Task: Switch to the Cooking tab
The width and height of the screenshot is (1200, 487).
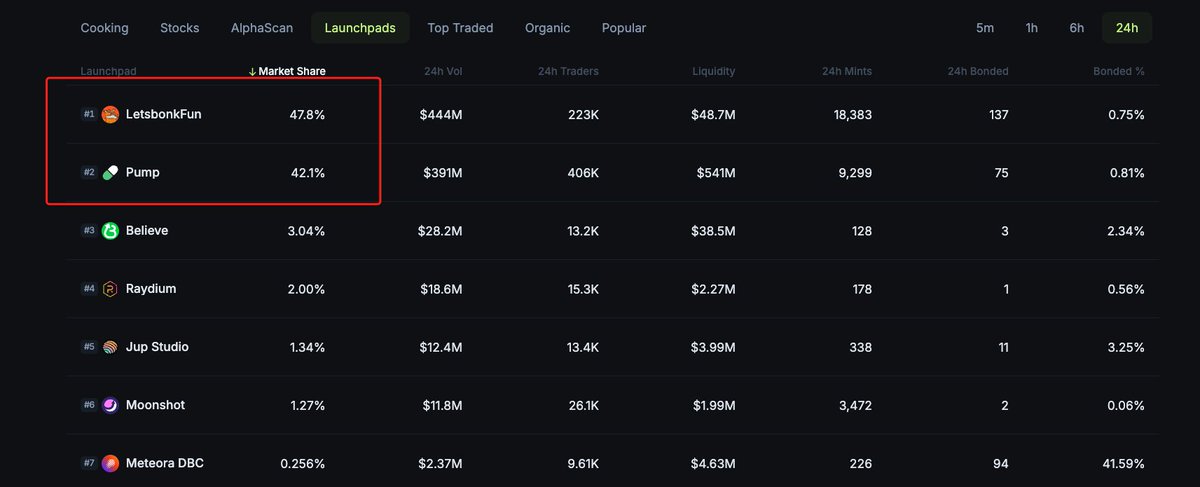Action: (104, 28)
